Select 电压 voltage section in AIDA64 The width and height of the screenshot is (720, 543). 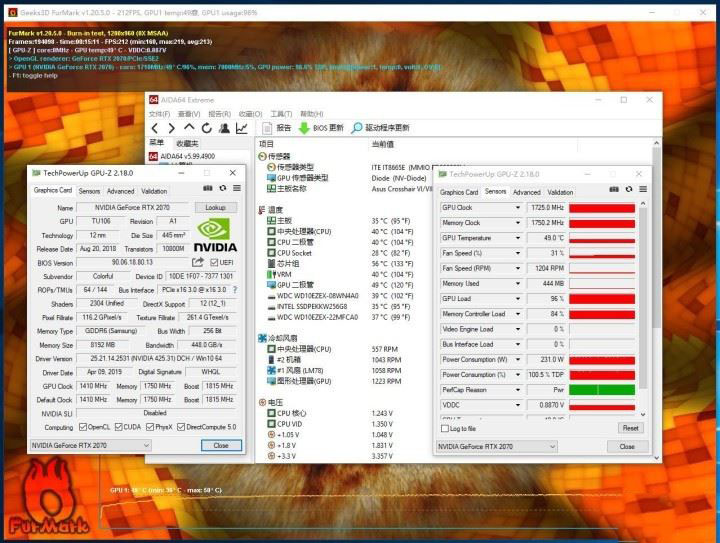270,403
